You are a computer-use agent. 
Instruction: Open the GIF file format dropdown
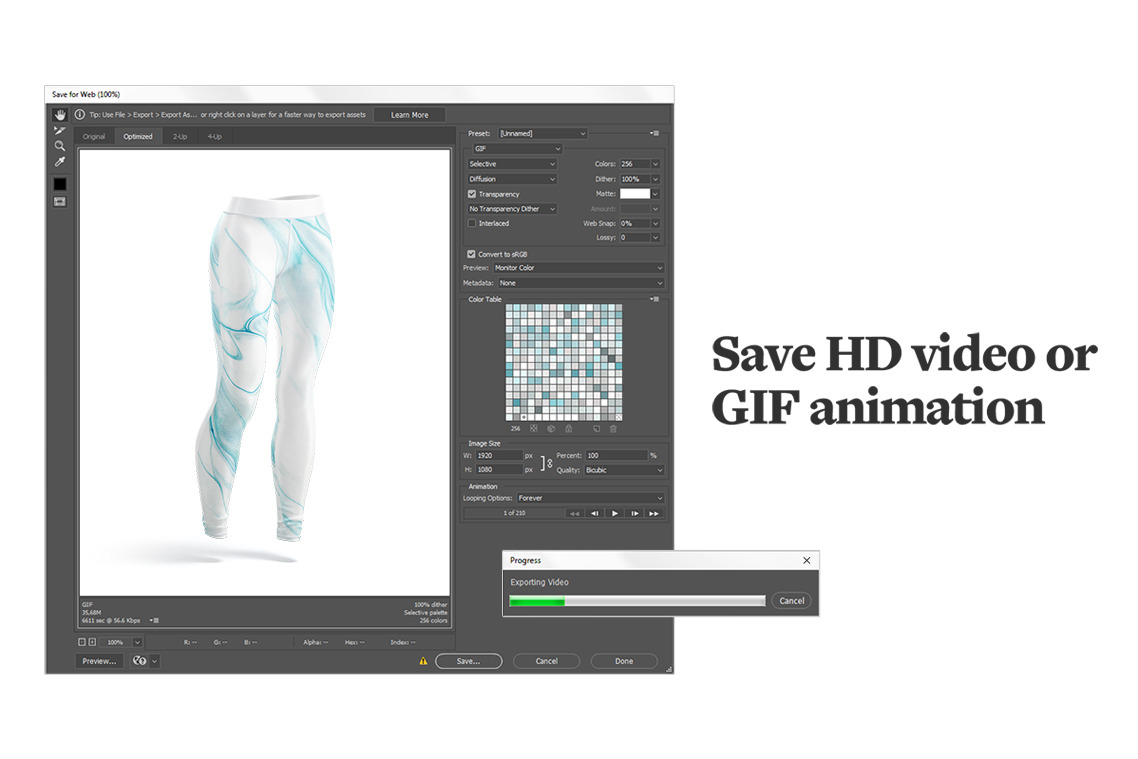(x=517, y=148)
